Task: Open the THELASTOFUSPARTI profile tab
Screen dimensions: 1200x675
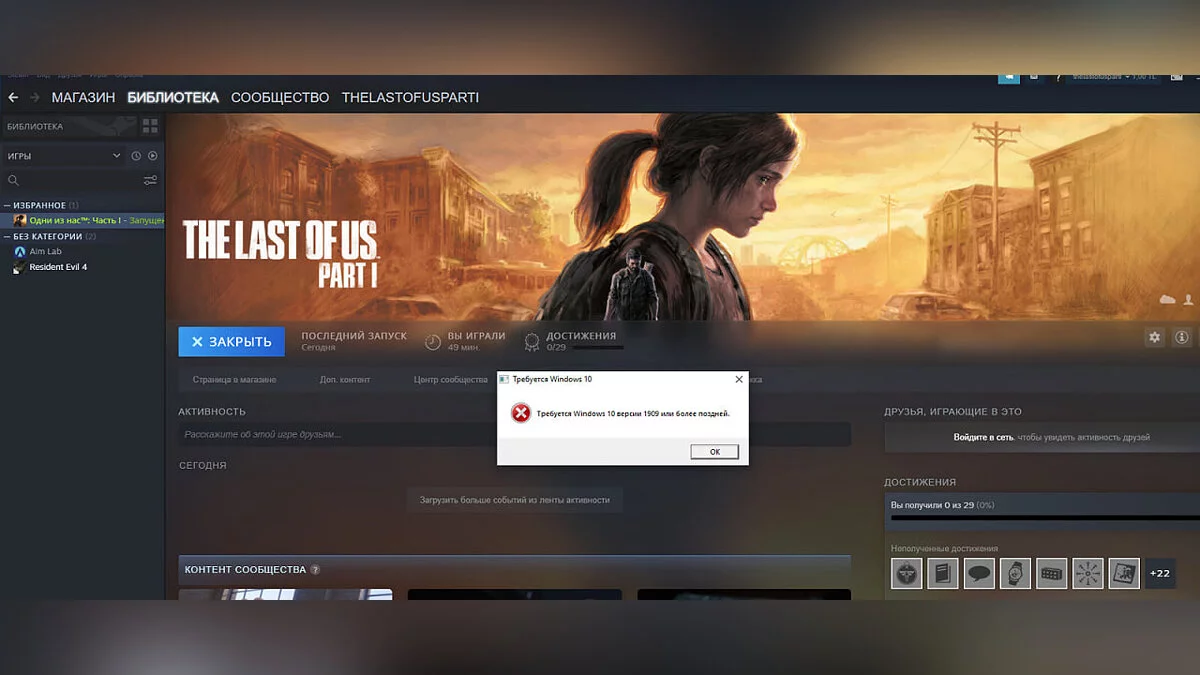Action: point(410,97)
